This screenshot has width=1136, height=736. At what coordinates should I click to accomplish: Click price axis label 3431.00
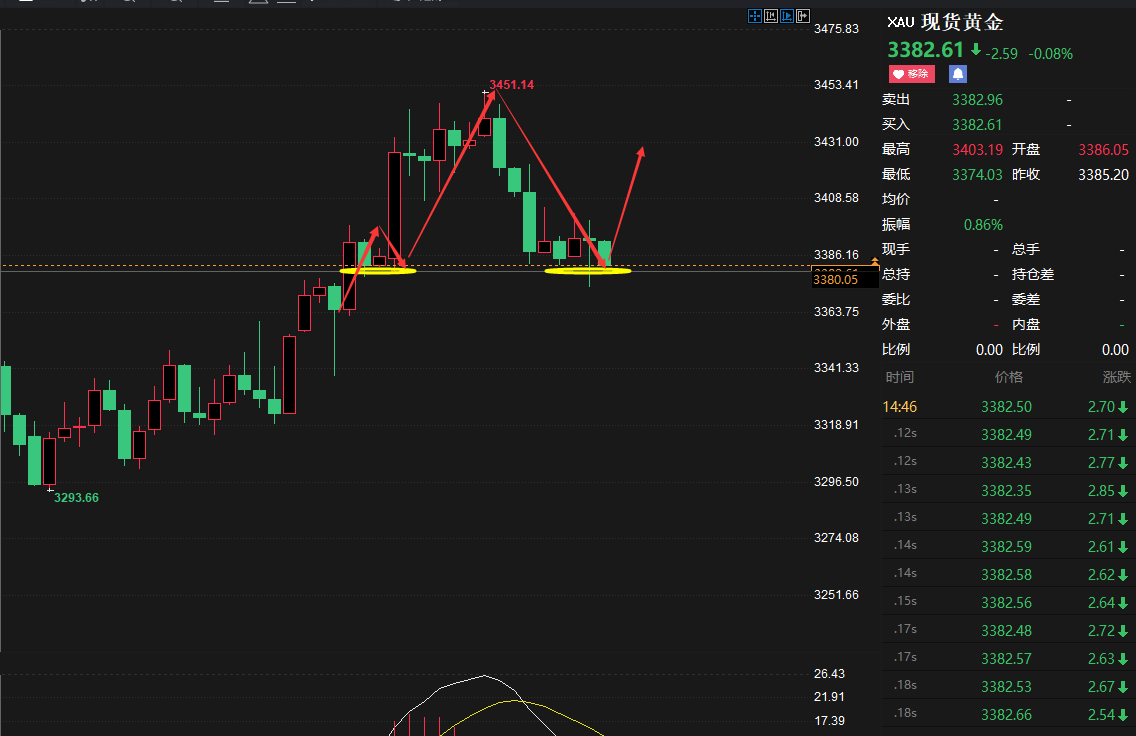coord(836,142)
